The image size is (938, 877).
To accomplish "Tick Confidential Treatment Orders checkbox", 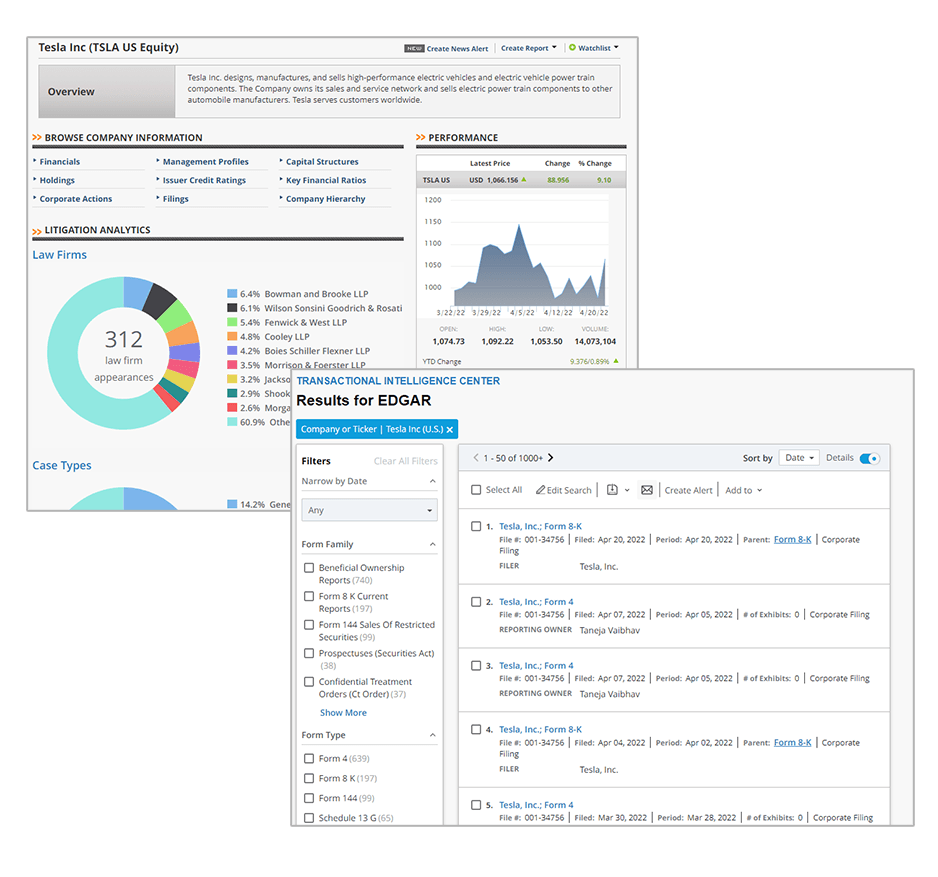I will 309,682.
